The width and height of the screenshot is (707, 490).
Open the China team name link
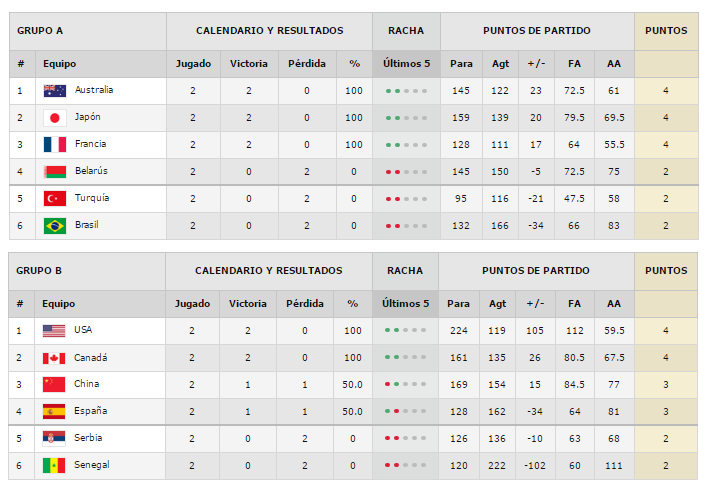(87, 384)
